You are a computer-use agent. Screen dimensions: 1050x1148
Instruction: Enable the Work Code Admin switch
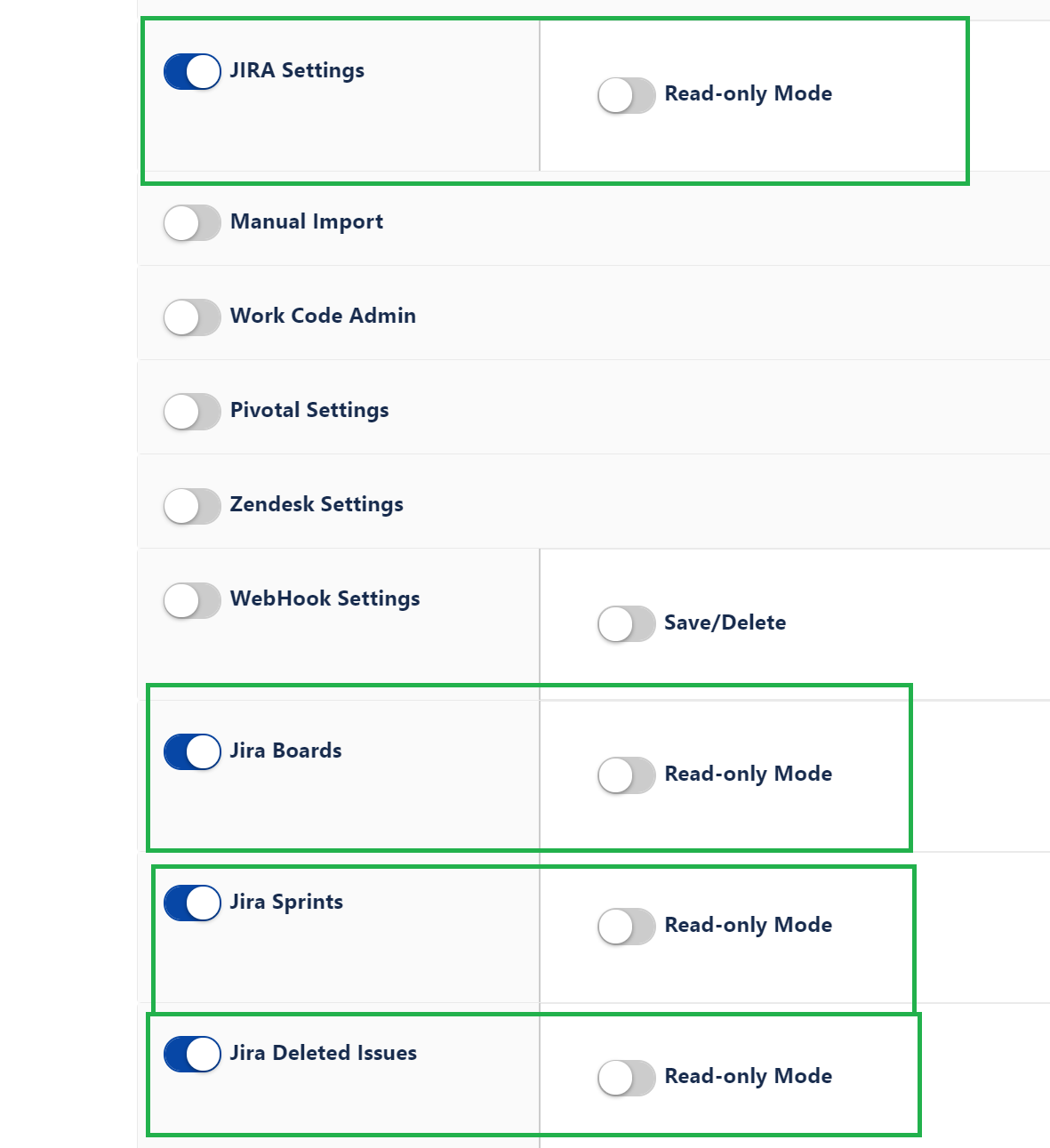click(191, 317)
